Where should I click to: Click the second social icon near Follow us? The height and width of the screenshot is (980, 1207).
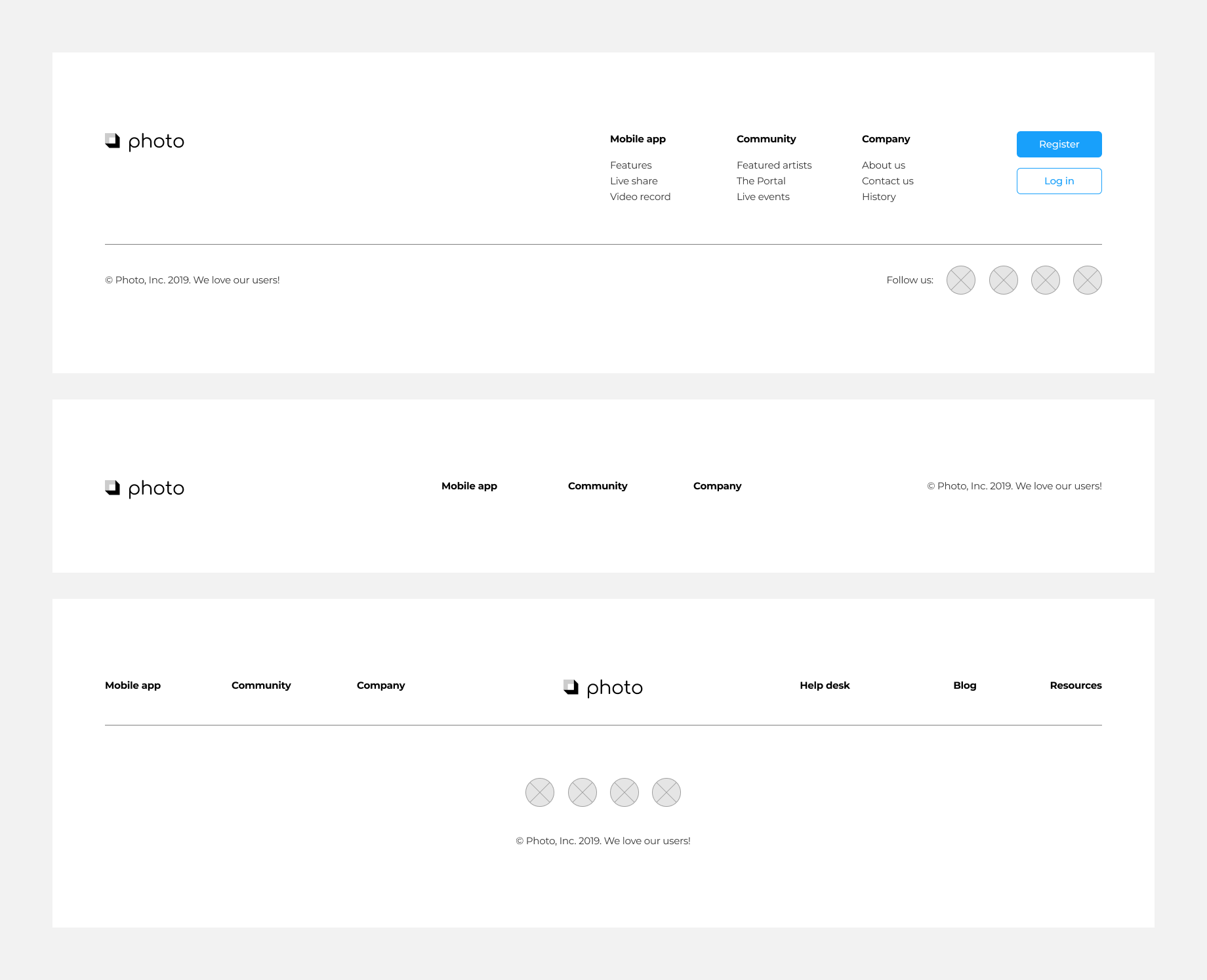pos(1002,279)
